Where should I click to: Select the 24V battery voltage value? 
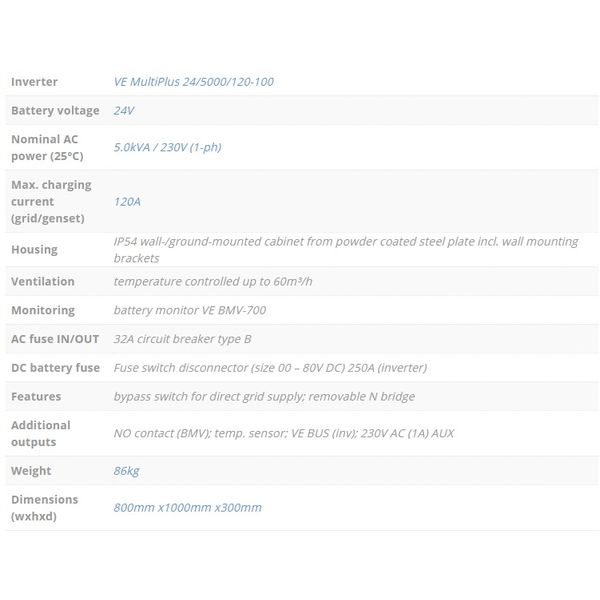click(x=124, y=111)
